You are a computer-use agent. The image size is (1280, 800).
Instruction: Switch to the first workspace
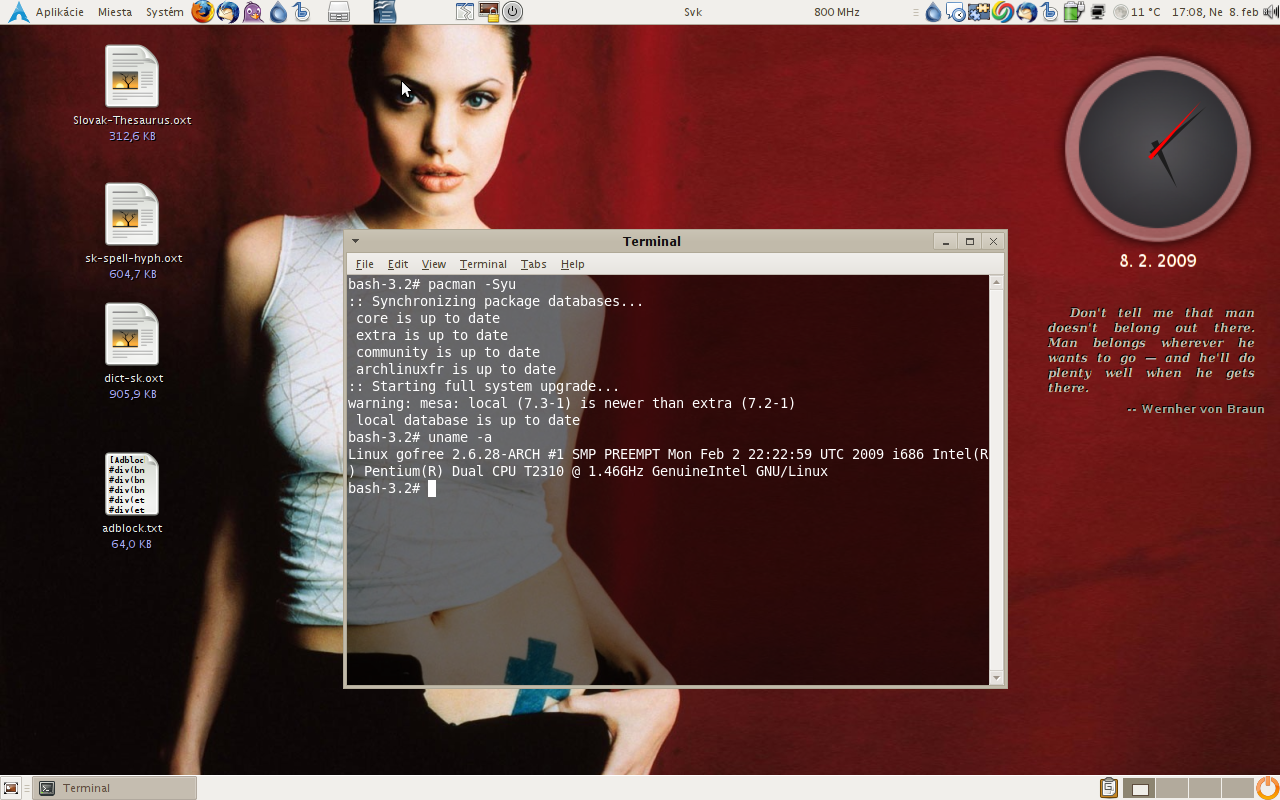pyautogui.click(x=1140, y=788)
